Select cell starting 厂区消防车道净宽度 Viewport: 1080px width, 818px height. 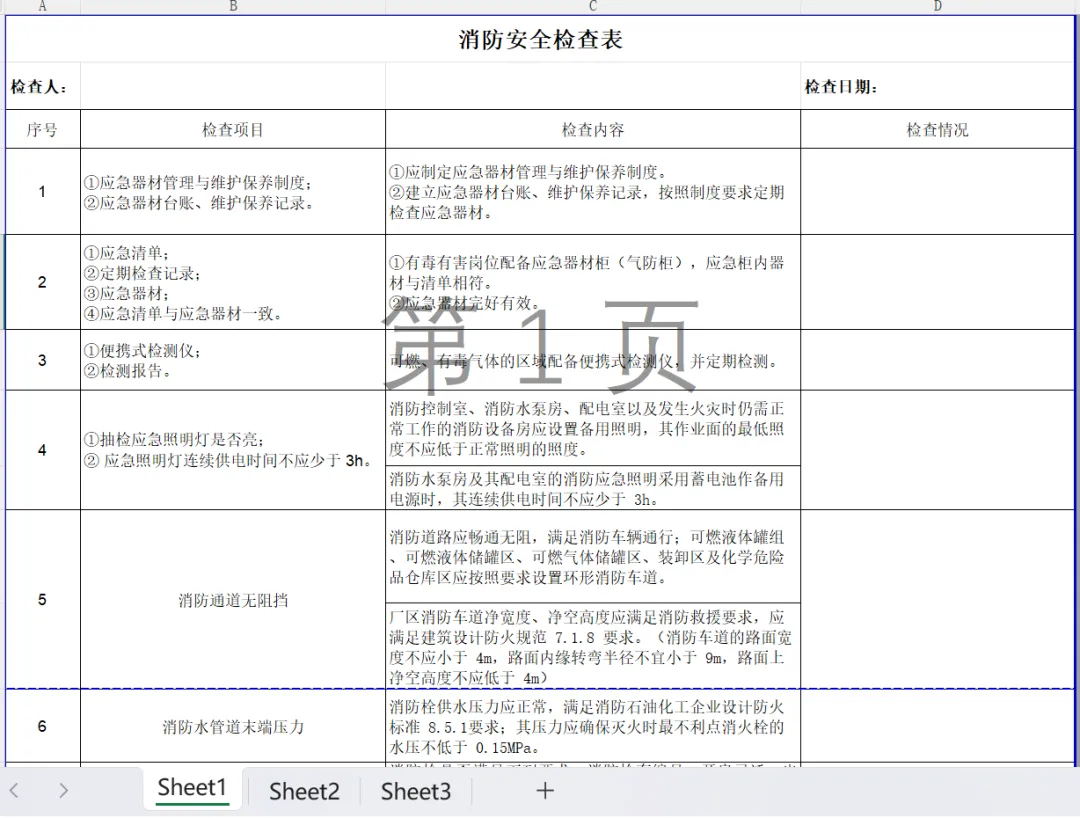click(x=593, y=646)
